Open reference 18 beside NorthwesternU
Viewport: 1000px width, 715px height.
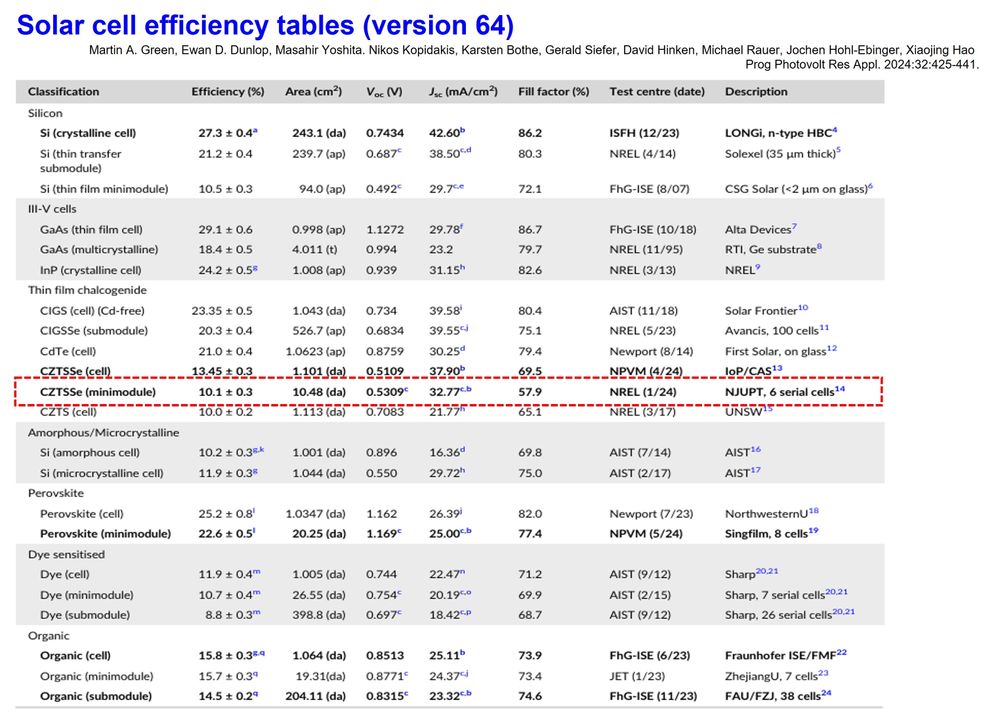(813, 510)
